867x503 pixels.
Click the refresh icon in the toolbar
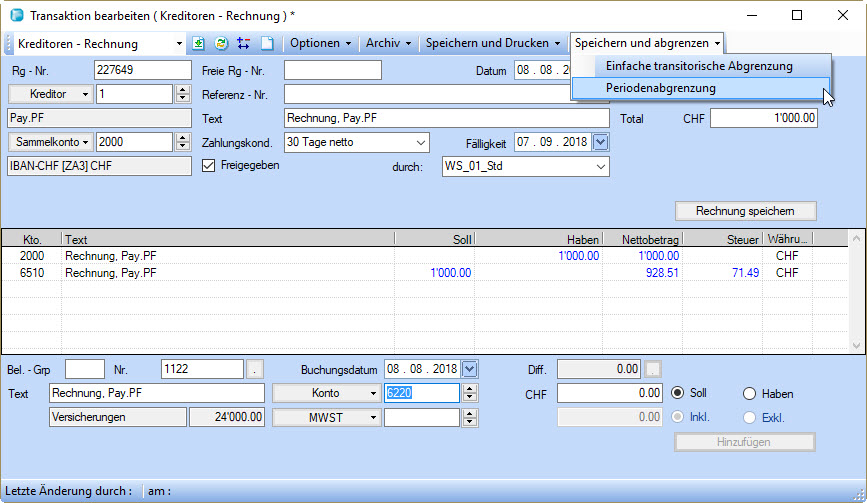[221, 44]
